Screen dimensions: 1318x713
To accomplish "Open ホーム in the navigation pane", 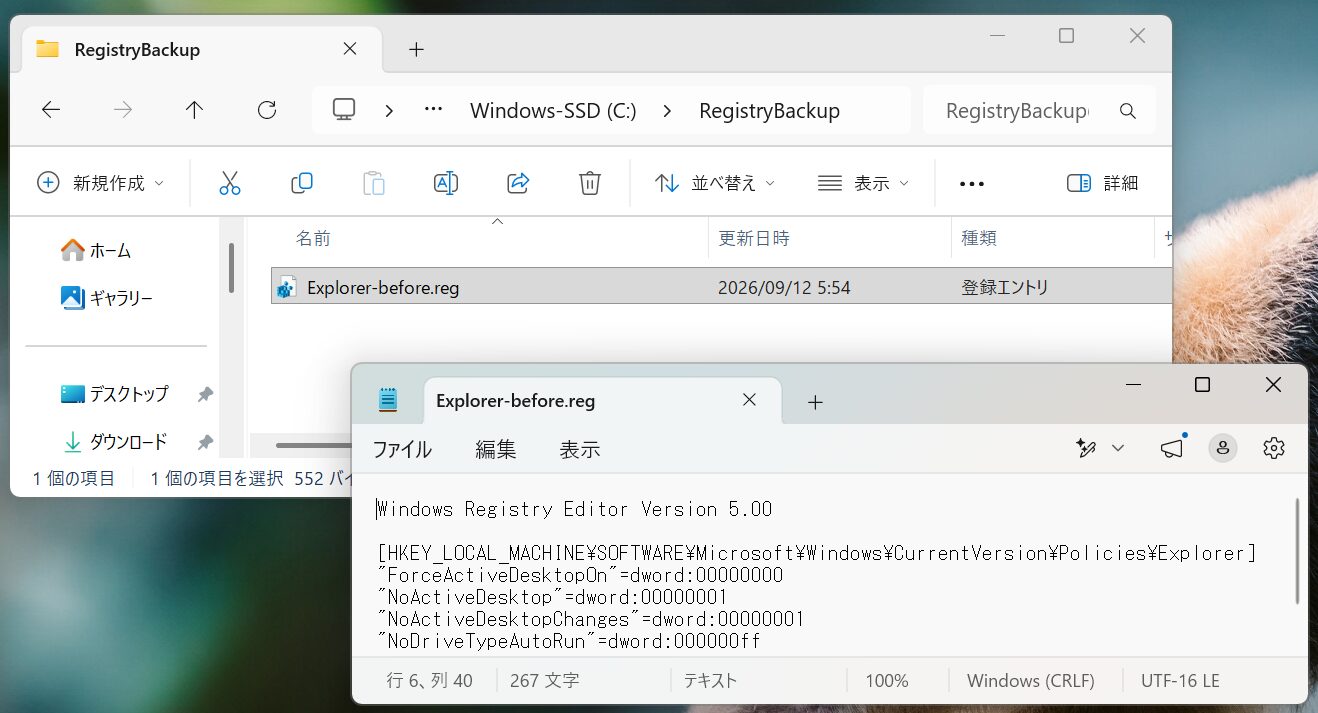I will tap(96, 250).
